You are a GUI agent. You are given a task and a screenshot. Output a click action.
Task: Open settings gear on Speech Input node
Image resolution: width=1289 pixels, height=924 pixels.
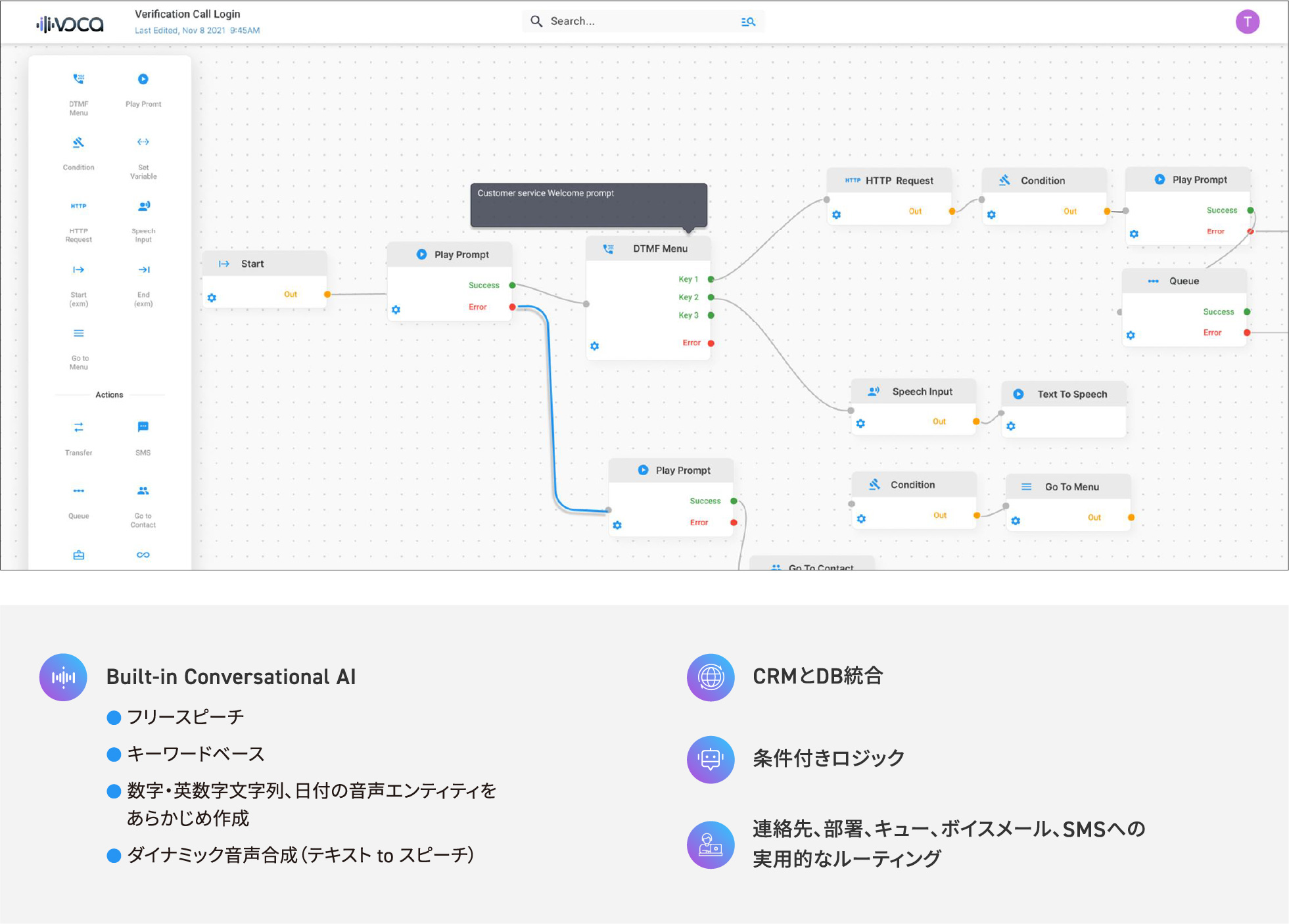tap(860, 423)
